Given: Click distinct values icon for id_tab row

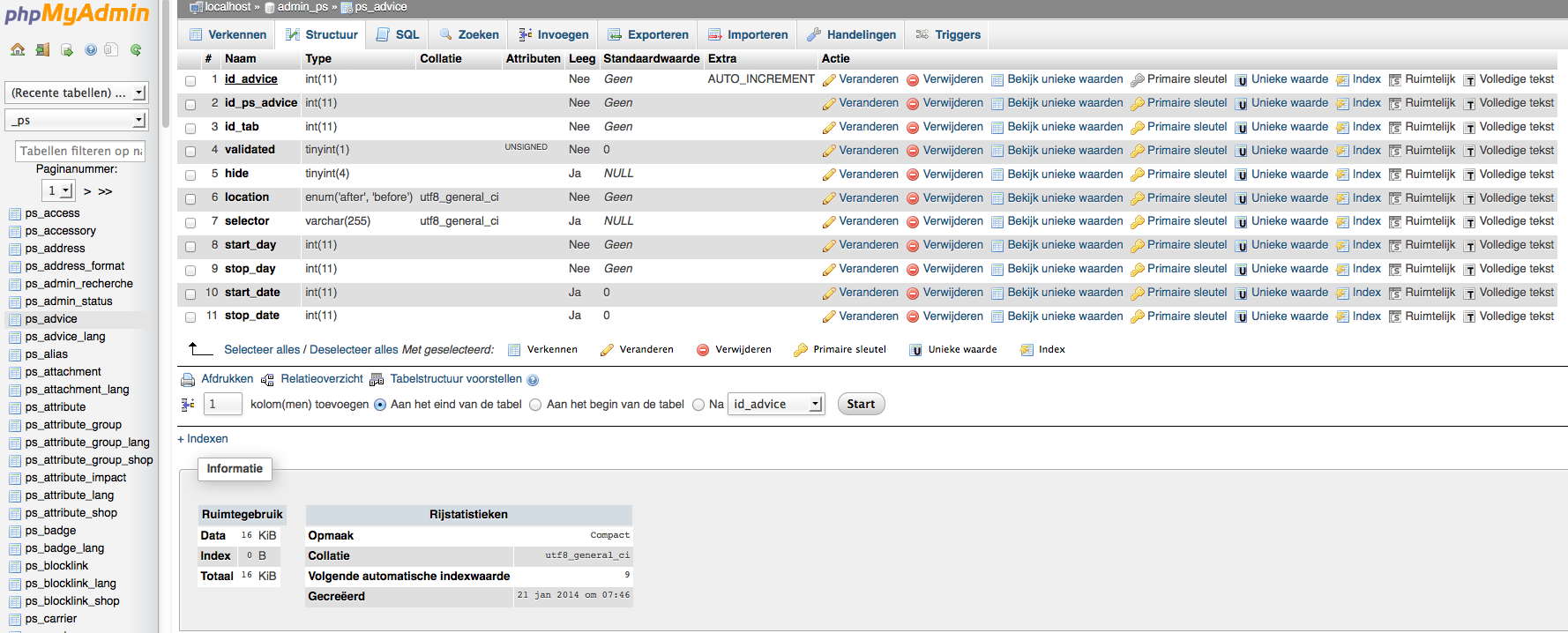Looking at the screenshot, I should click(997, 128).
